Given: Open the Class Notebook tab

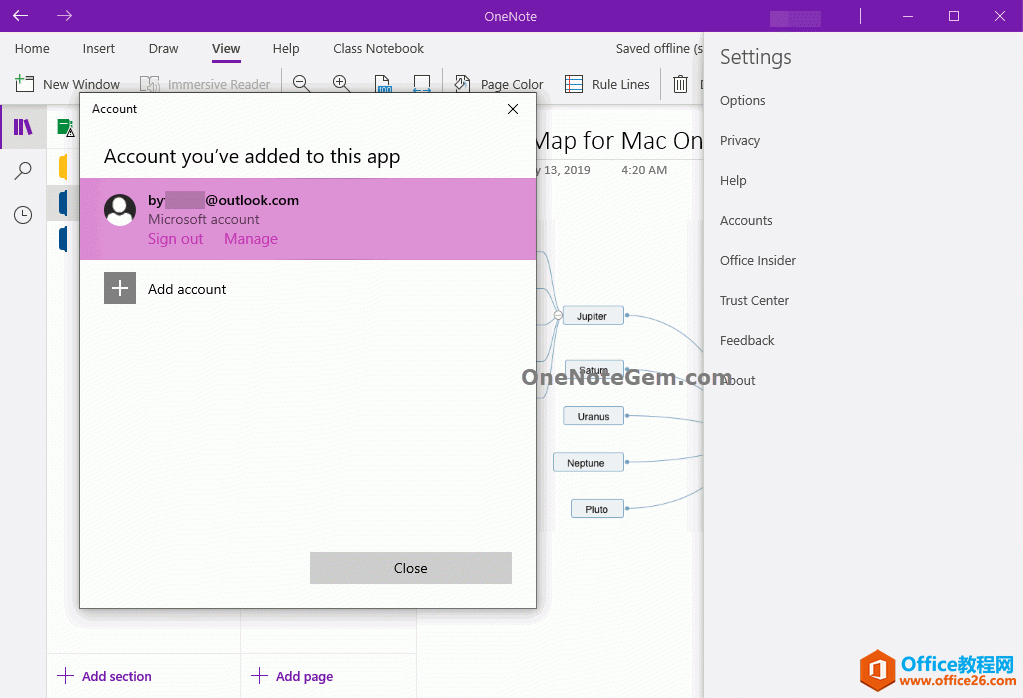Looking at the screenshot, I should [x=378, y=48].
